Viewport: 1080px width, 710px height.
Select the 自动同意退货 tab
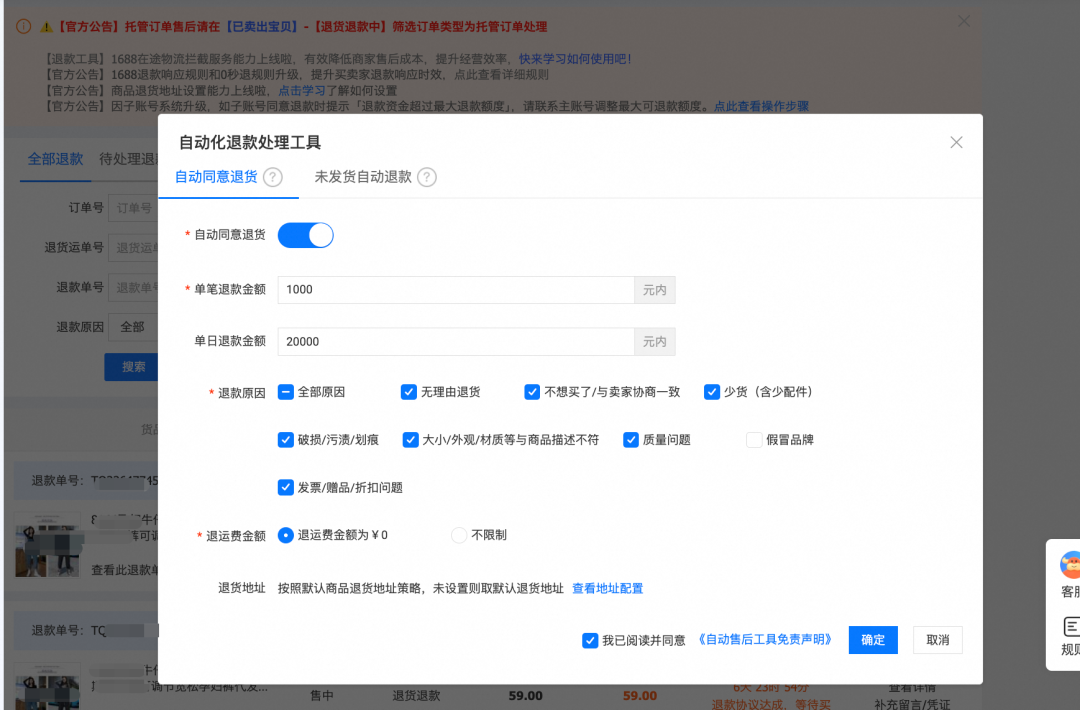click(x=216, y=177)
